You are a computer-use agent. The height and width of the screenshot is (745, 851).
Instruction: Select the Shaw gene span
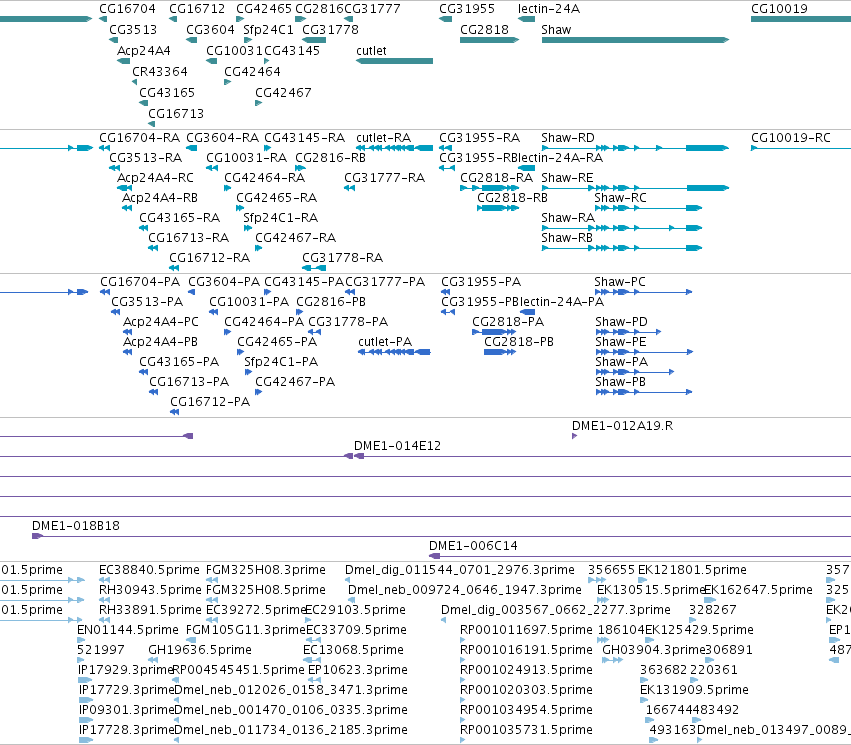pos(635,40)
